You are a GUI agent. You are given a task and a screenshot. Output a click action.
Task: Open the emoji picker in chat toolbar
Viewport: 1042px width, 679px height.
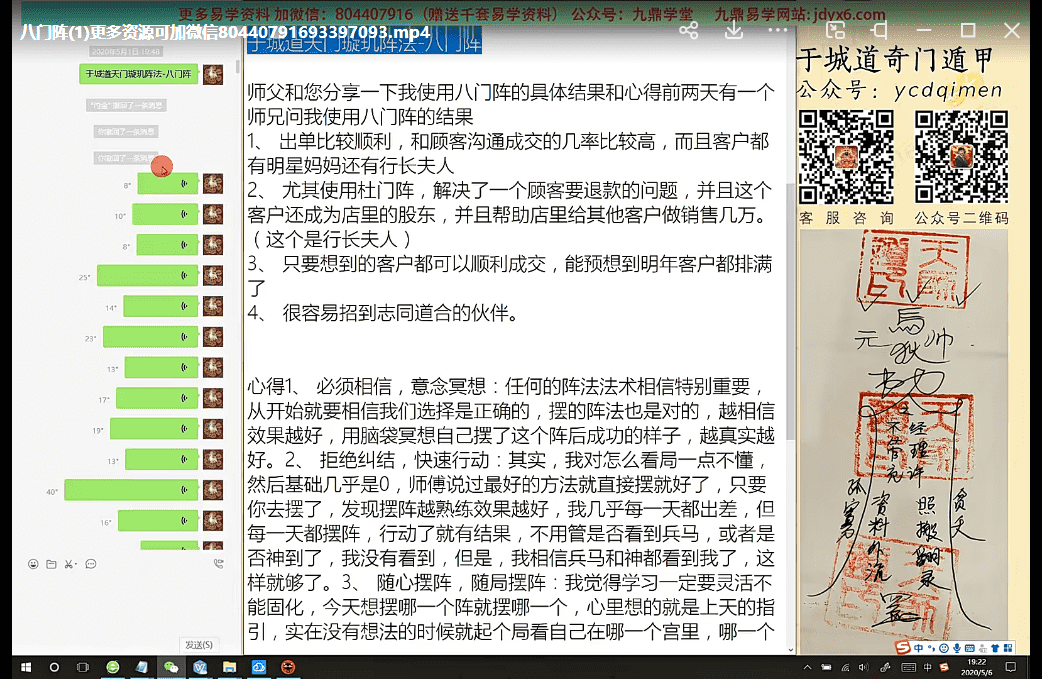click(33, 564)
